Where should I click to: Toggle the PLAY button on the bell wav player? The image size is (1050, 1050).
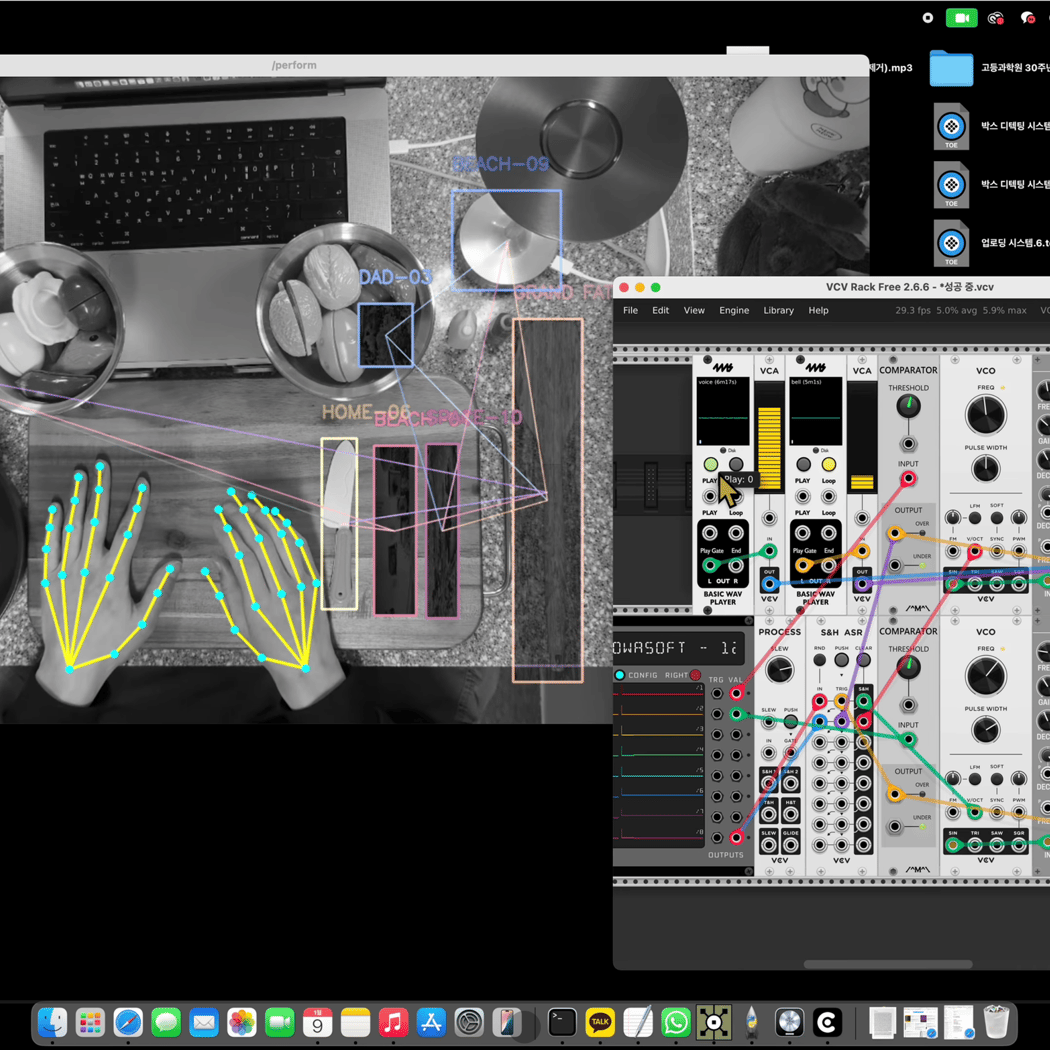pyautogui.click(x=803, y=464)
